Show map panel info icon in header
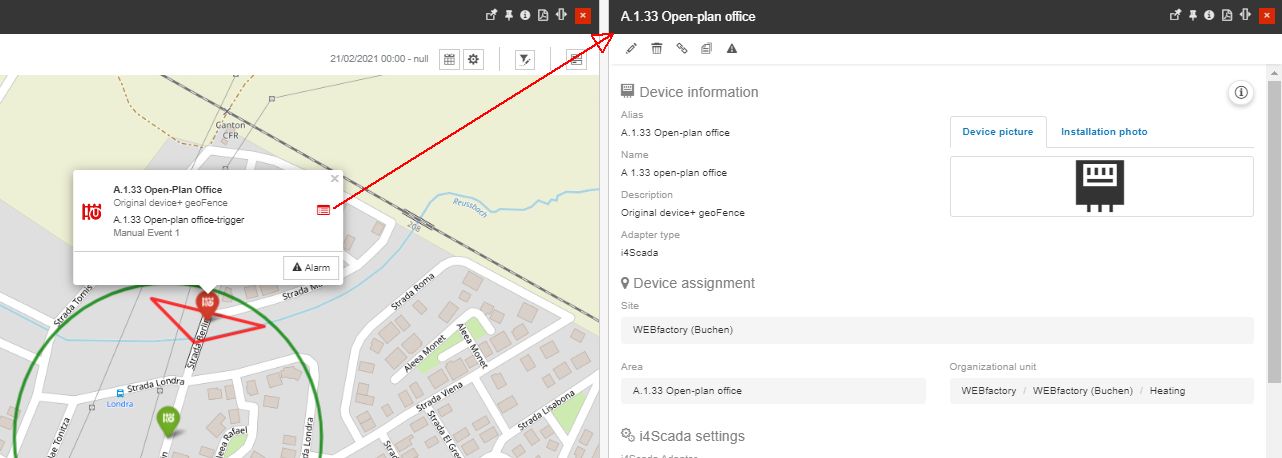The height and width of the screenshot is (458, 1282). tap(525, 15)
